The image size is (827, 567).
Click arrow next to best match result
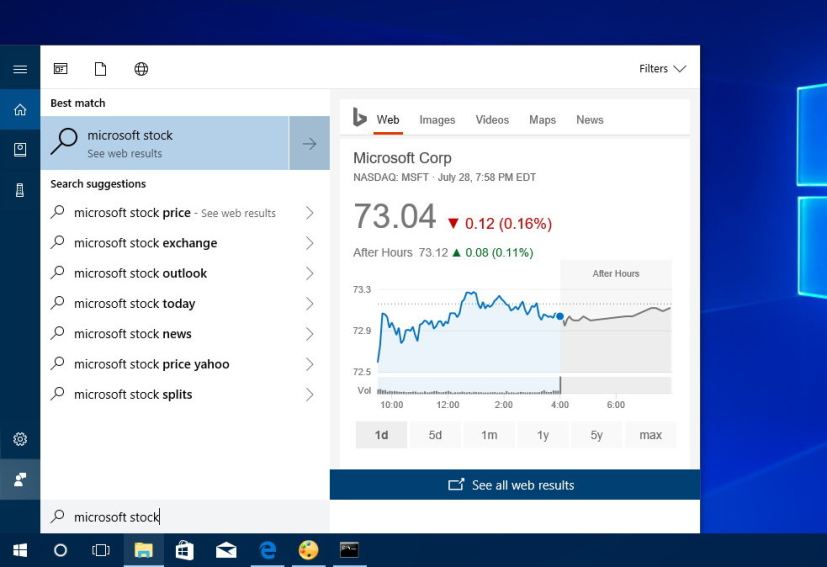pyautogui.click(x=310, y=143)
